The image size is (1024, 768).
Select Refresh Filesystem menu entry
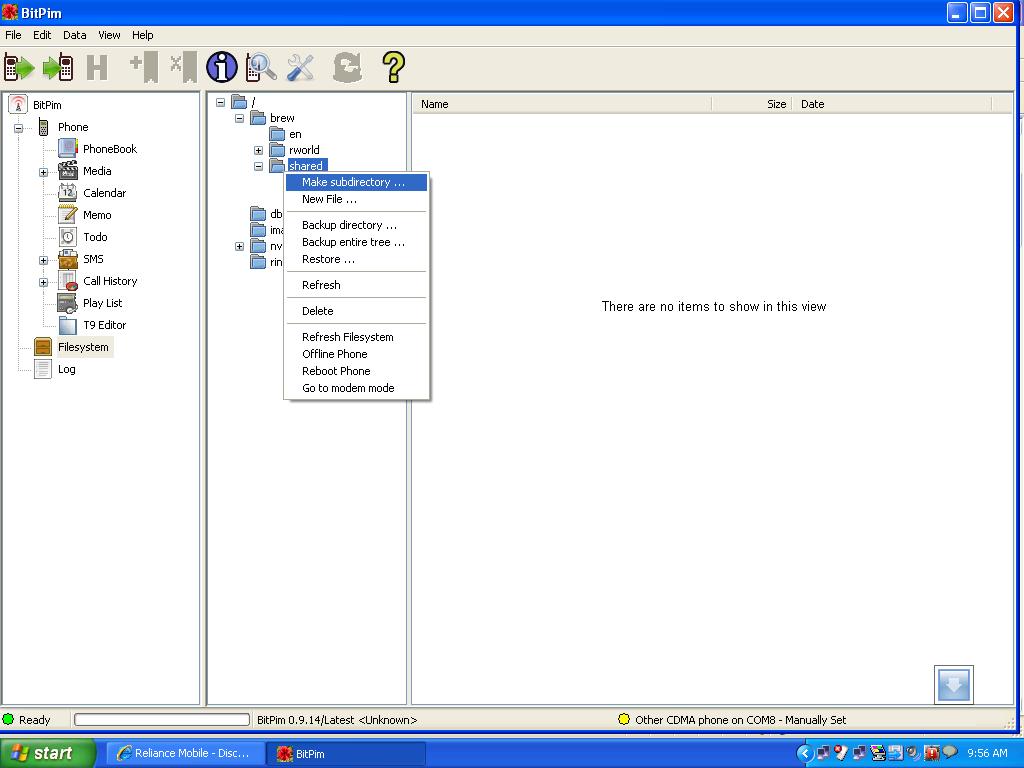(357, 337)
